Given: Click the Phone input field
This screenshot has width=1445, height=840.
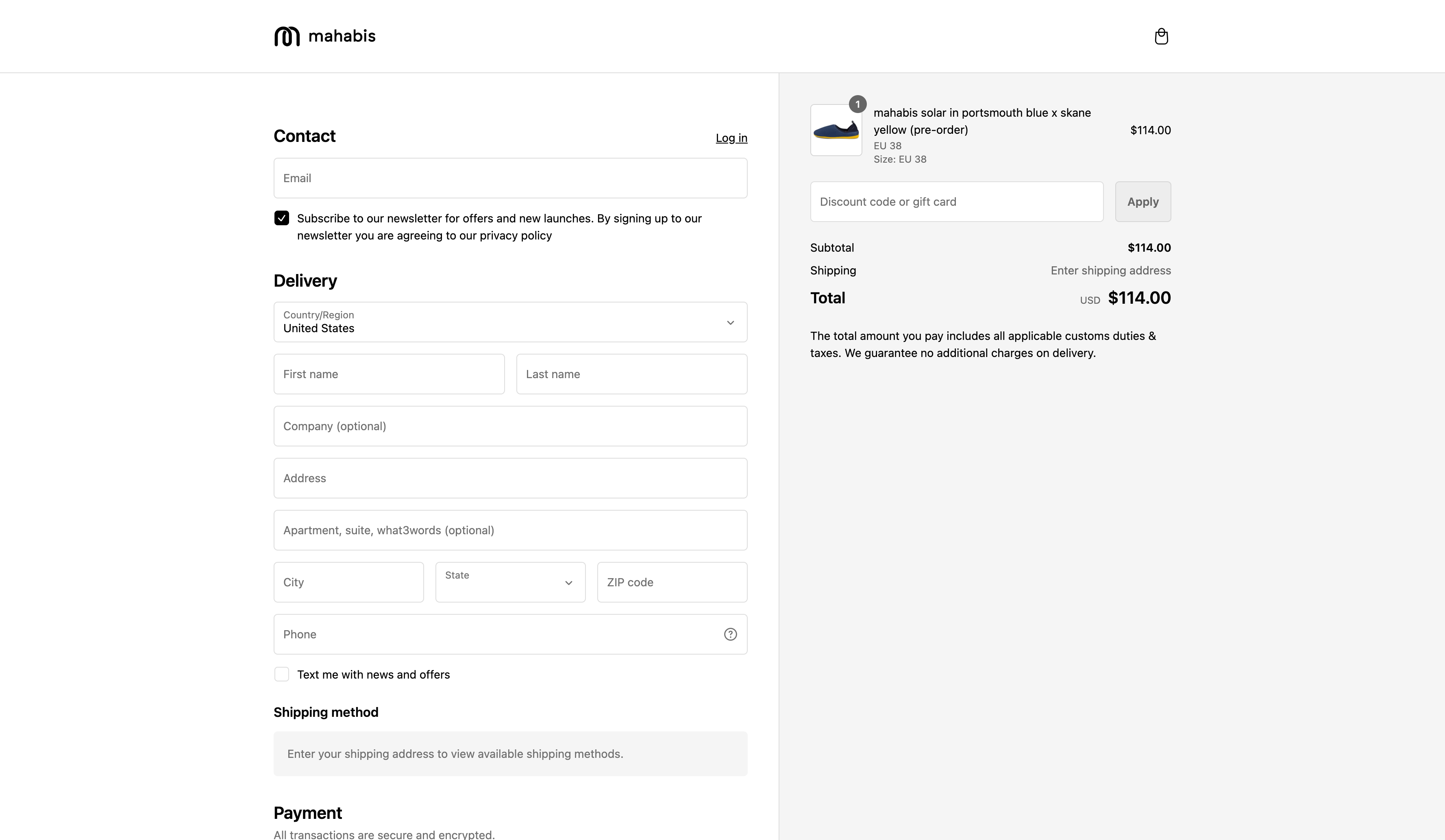Looking at the screenshot, I should (510, 634).
